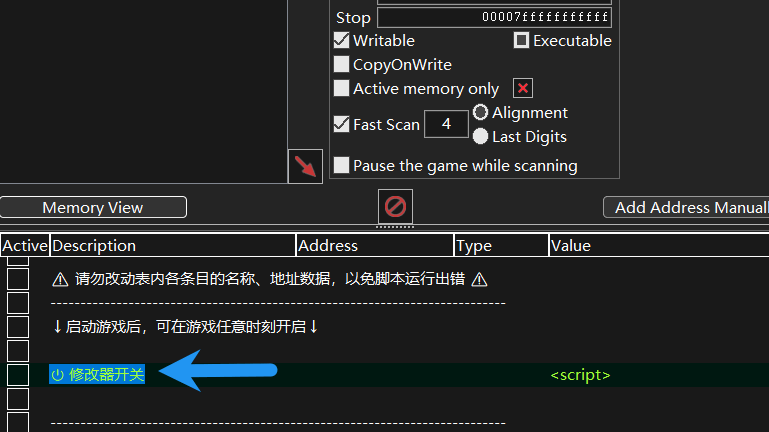Open the Memory View window
This screenshot has width=769, height=432.
click(93, 207)
